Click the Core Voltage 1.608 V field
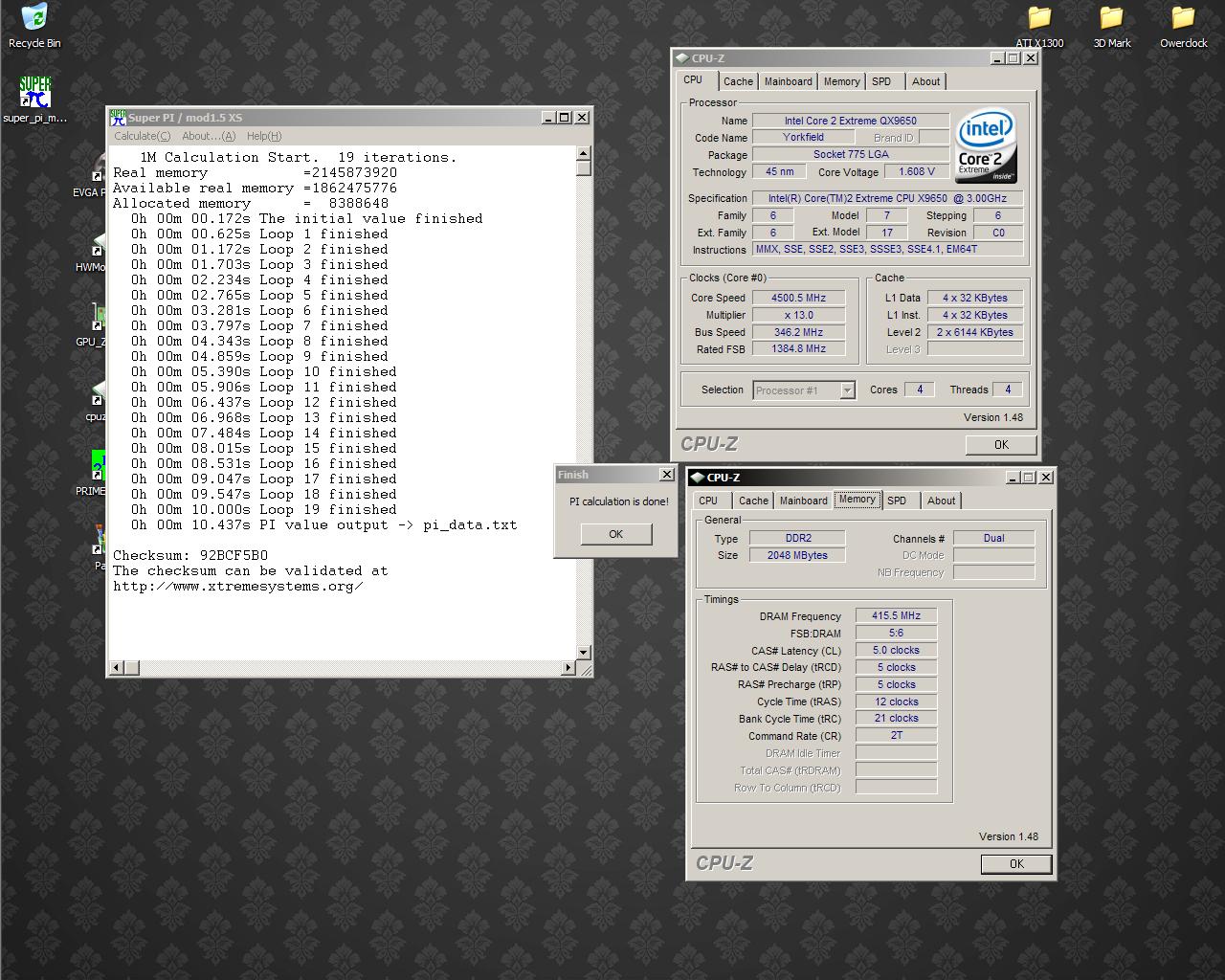 point(917,171)
